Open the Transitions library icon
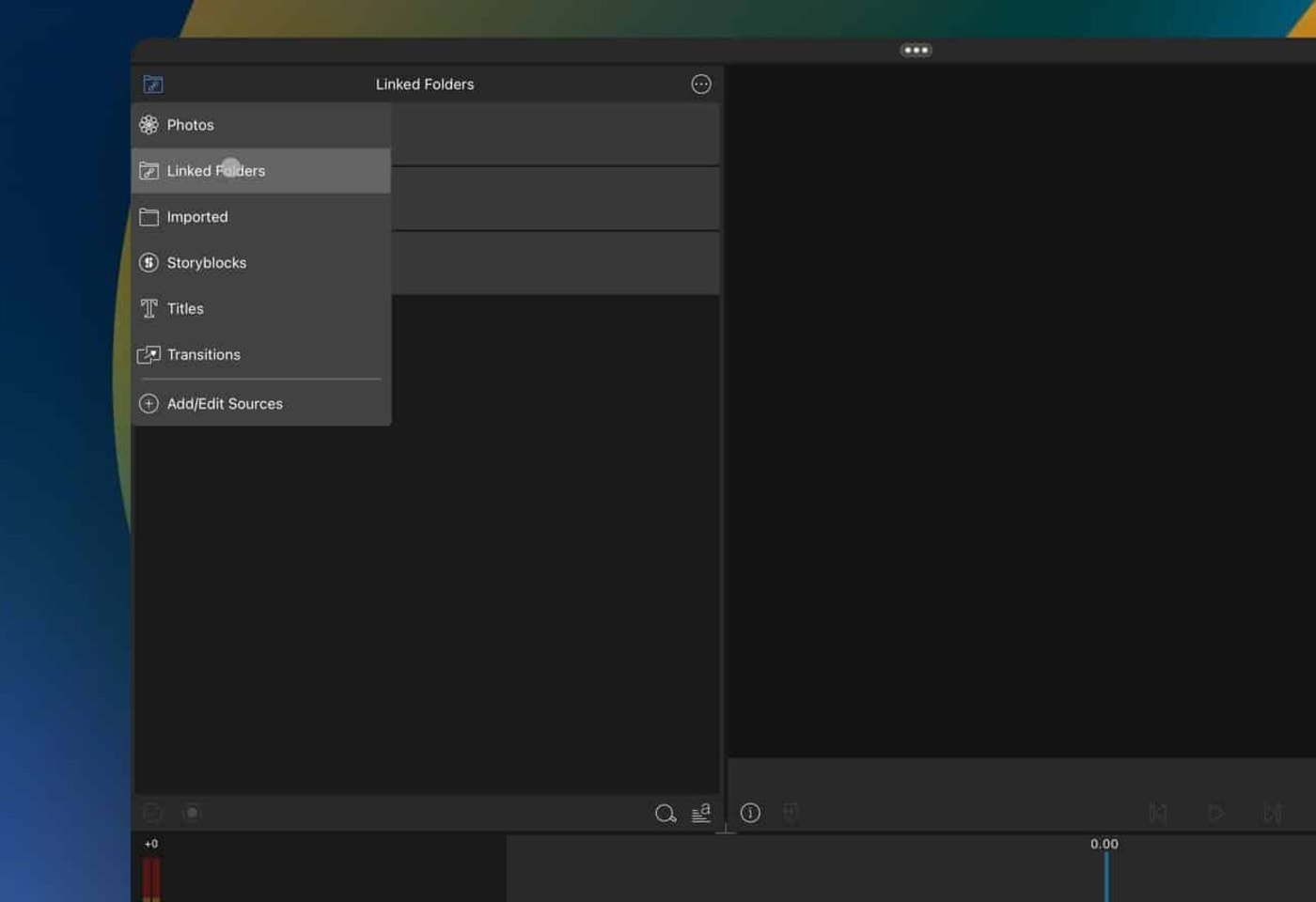This screenshot has width=1316, height=902. pos(149,354)
